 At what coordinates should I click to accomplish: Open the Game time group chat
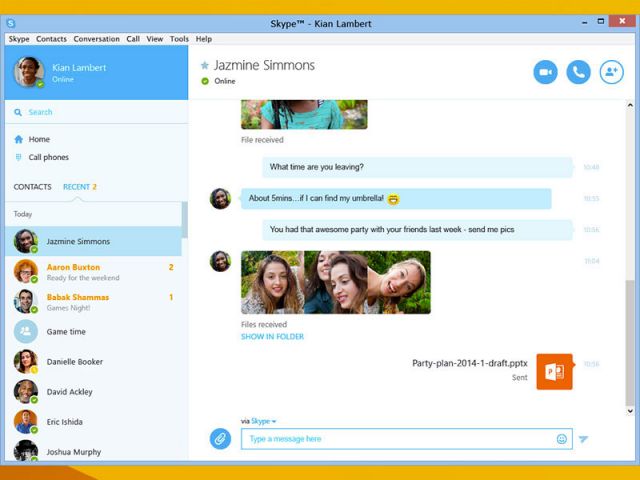point(93,331)
